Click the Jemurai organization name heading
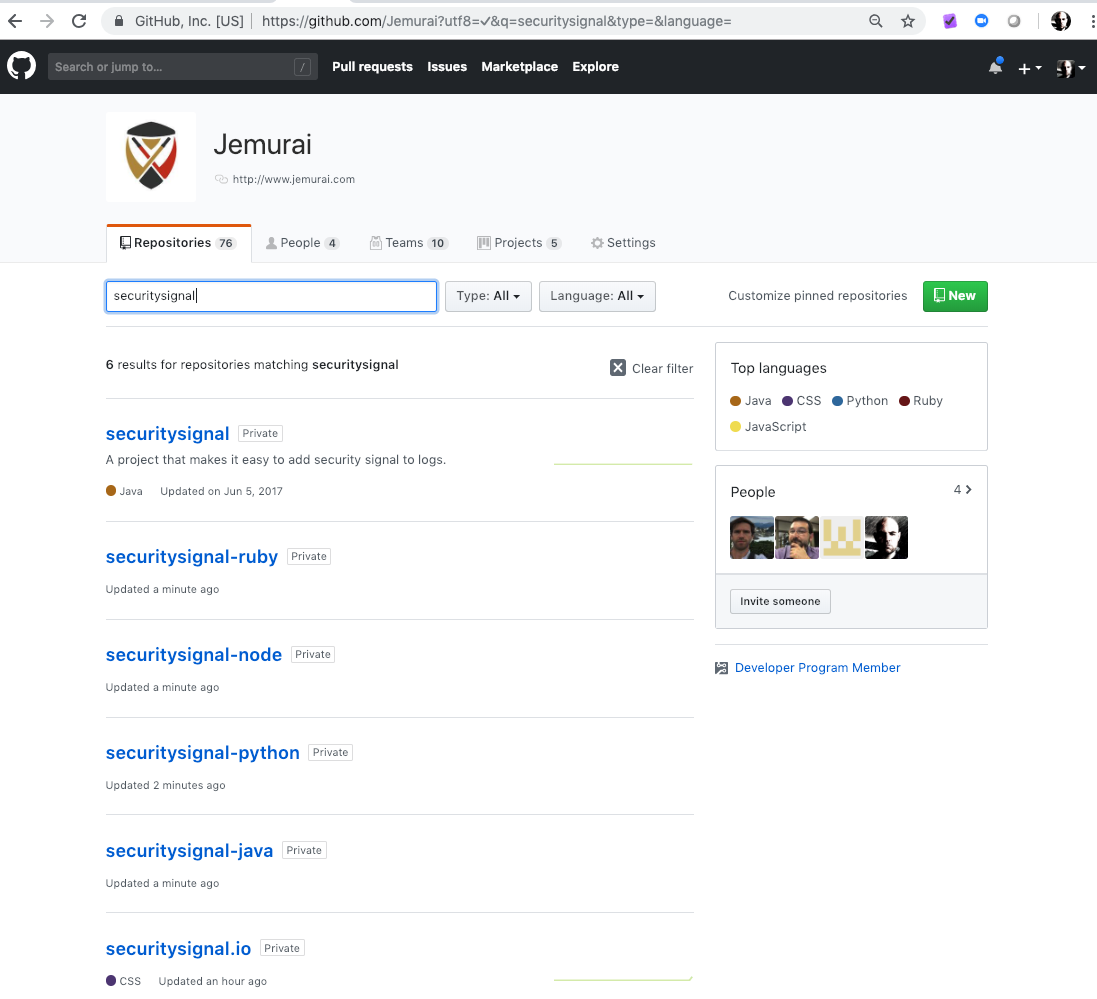The image size is (1097, 999). 262,145
